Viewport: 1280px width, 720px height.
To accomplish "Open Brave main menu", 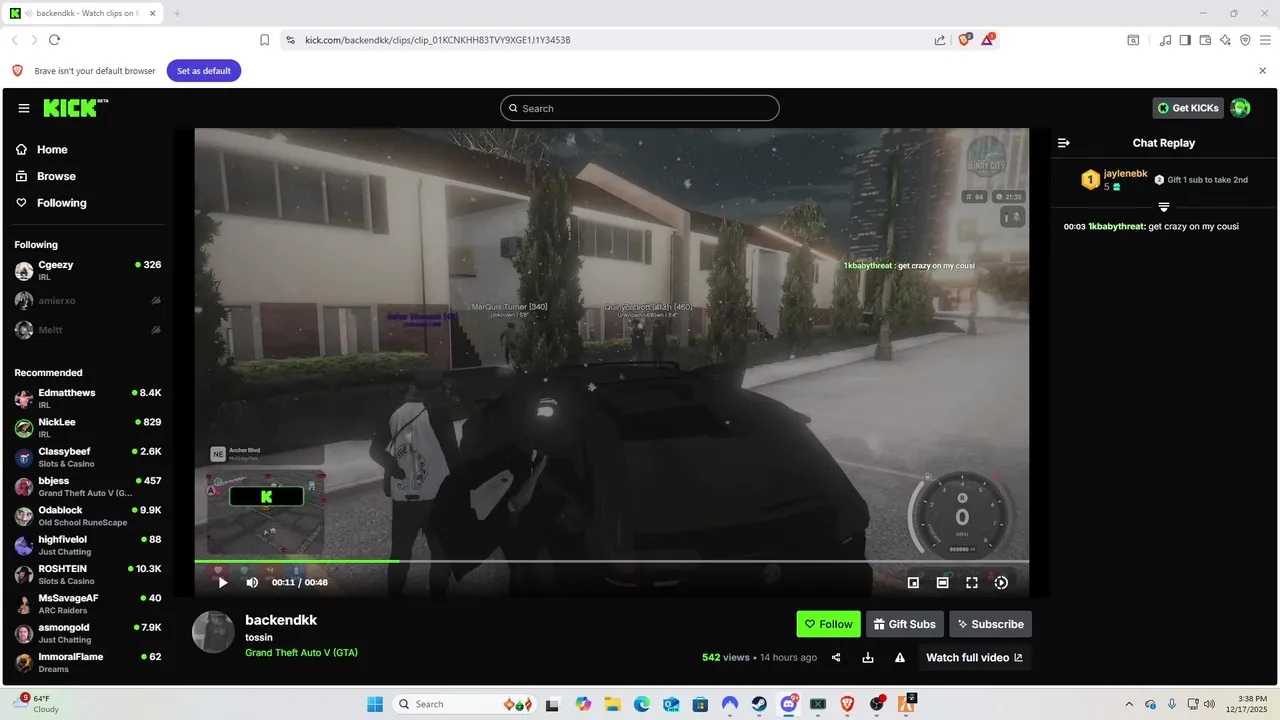I will pos(1265,40).
